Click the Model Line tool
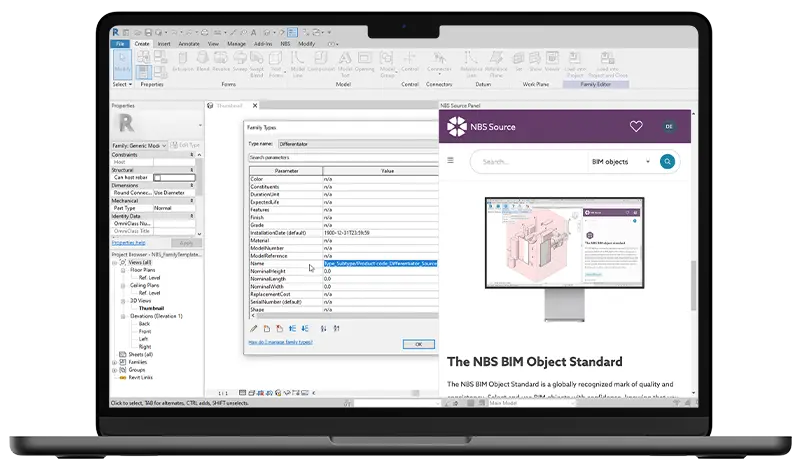Viewport: 800px width, 471px height. pos(297,64)
